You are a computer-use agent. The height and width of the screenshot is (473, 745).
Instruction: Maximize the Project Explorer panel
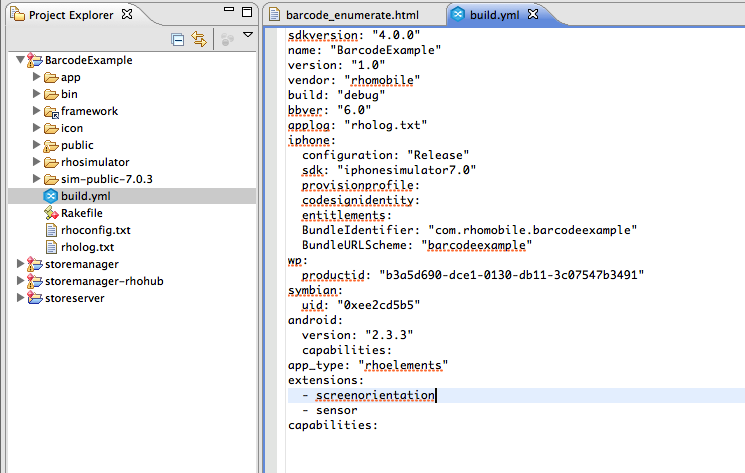(x=247, y=12)
